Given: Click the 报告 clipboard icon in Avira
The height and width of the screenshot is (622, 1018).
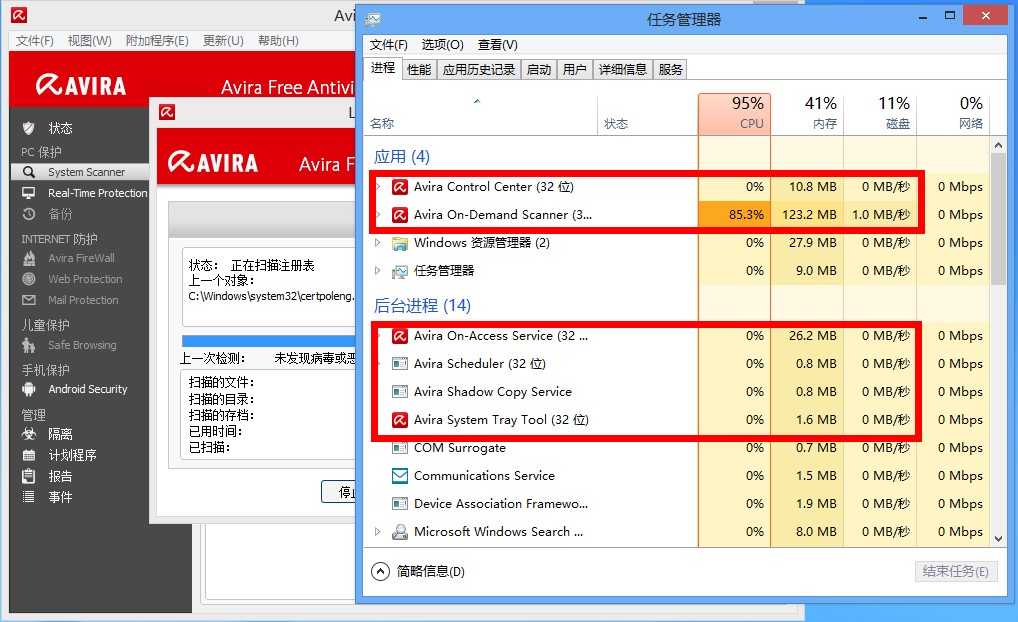Looking at the screenshot, I should point(29,476).
